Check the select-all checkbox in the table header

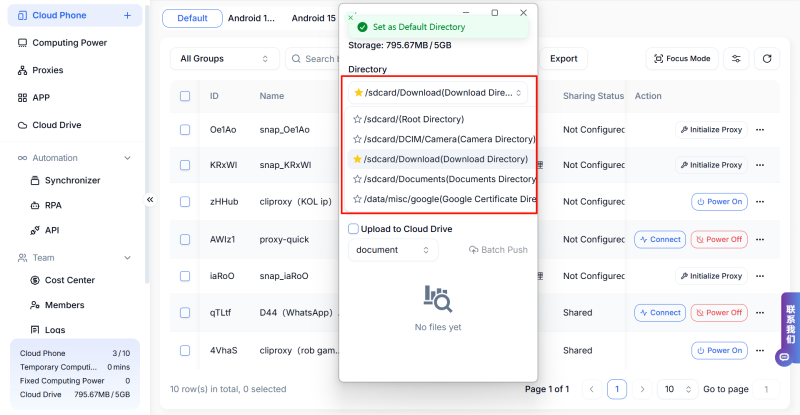(185, 96)
